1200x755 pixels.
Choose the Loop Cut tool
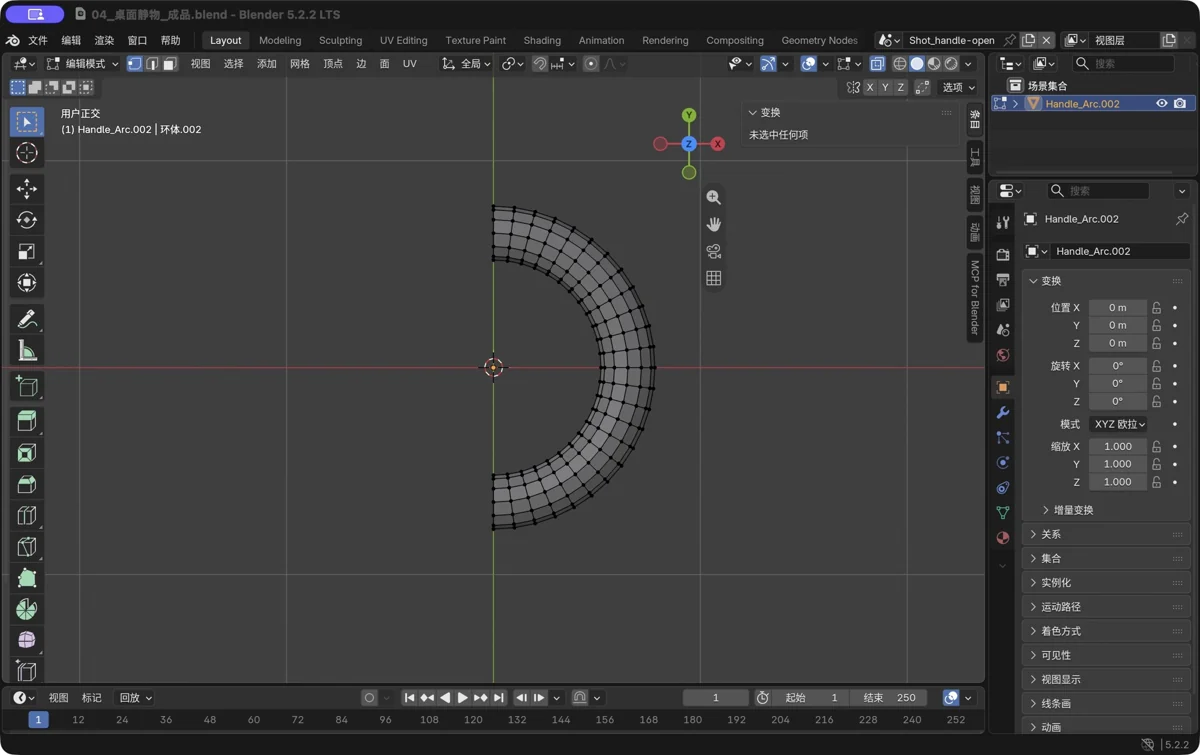click(27, 515)
